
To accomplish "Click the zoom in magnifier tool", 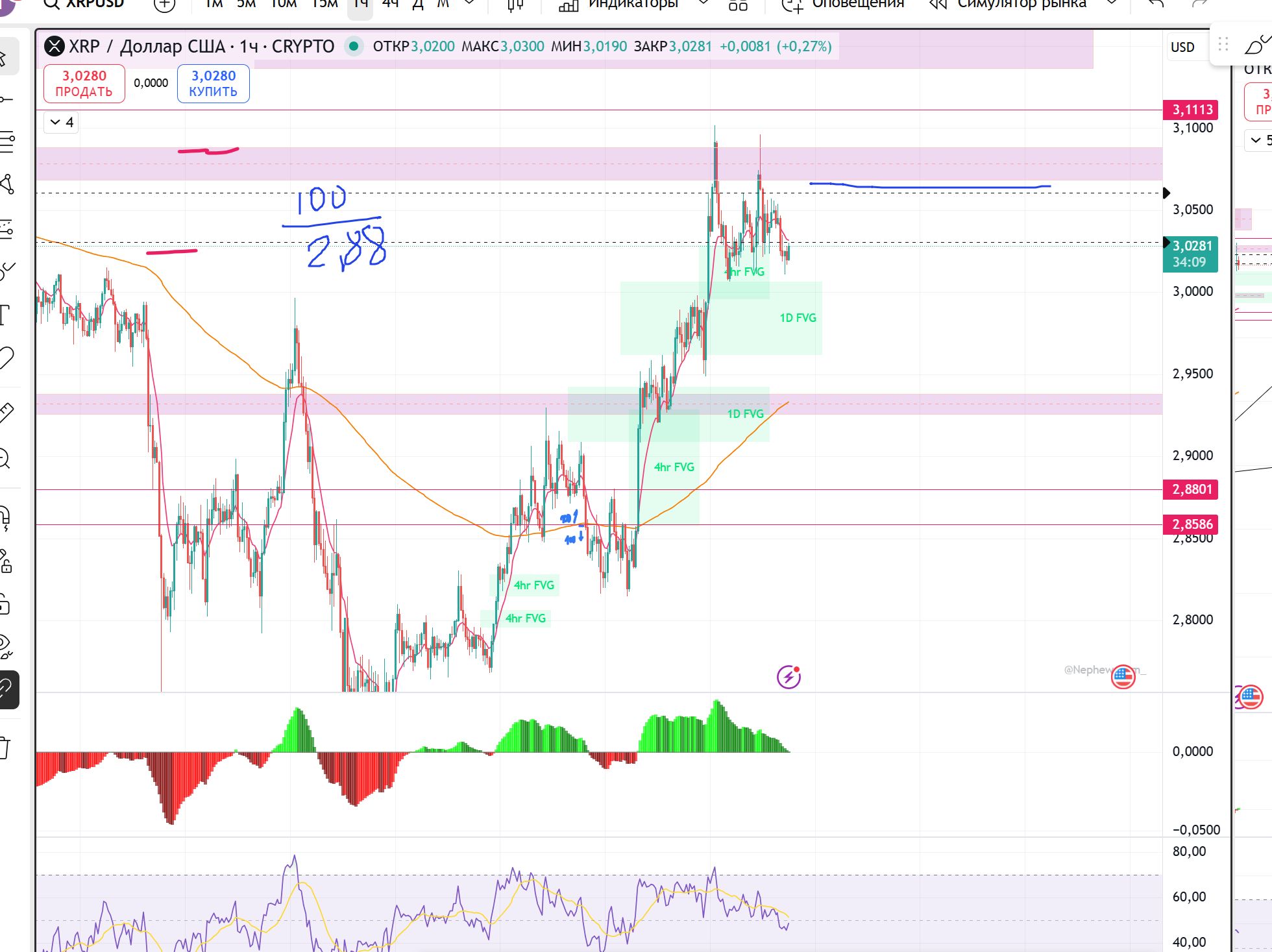I will click(x=5, y=459).
